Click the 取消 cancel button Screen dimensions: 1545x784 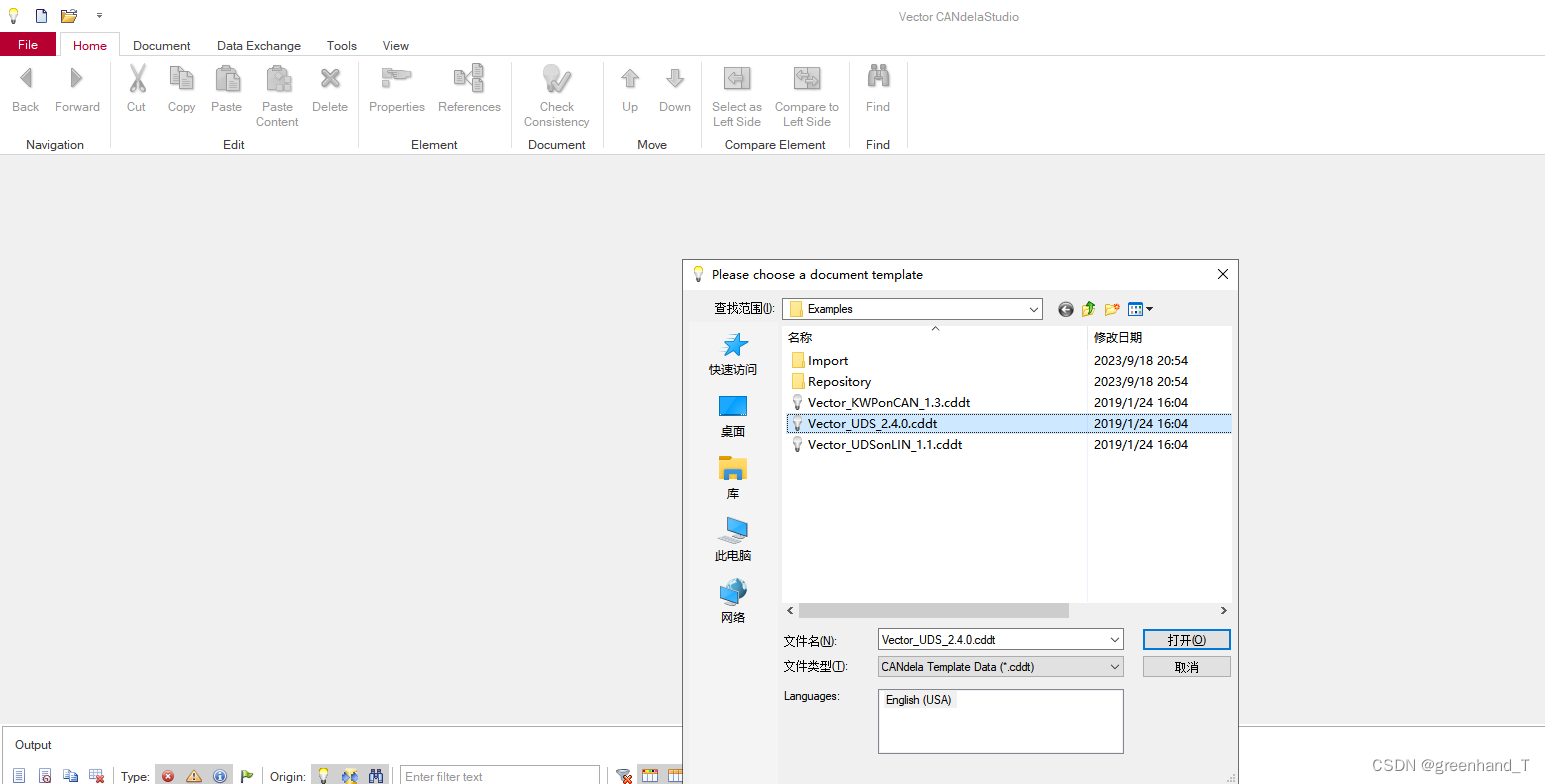[1187, 667]
